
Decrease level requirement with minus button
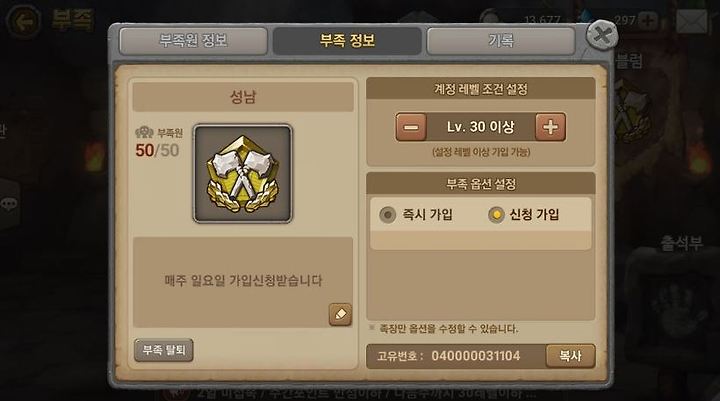[411, 127]
